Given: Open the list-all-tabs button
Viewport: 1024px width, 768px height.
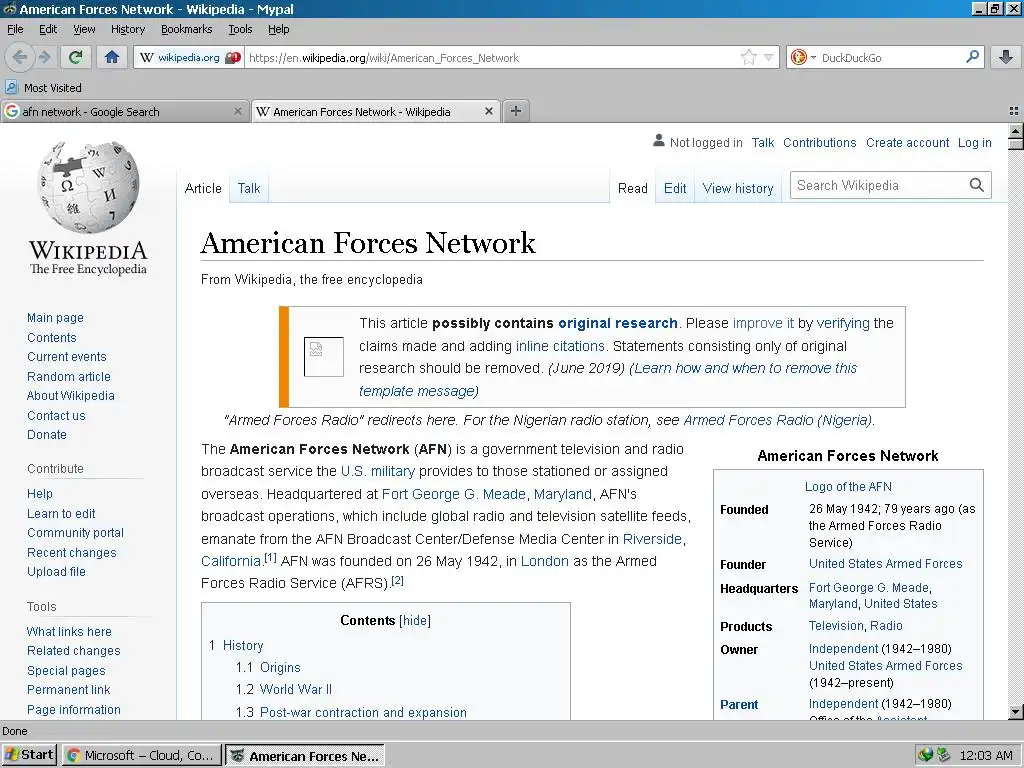Looking at the screenshot, I should click(1014, 111).
